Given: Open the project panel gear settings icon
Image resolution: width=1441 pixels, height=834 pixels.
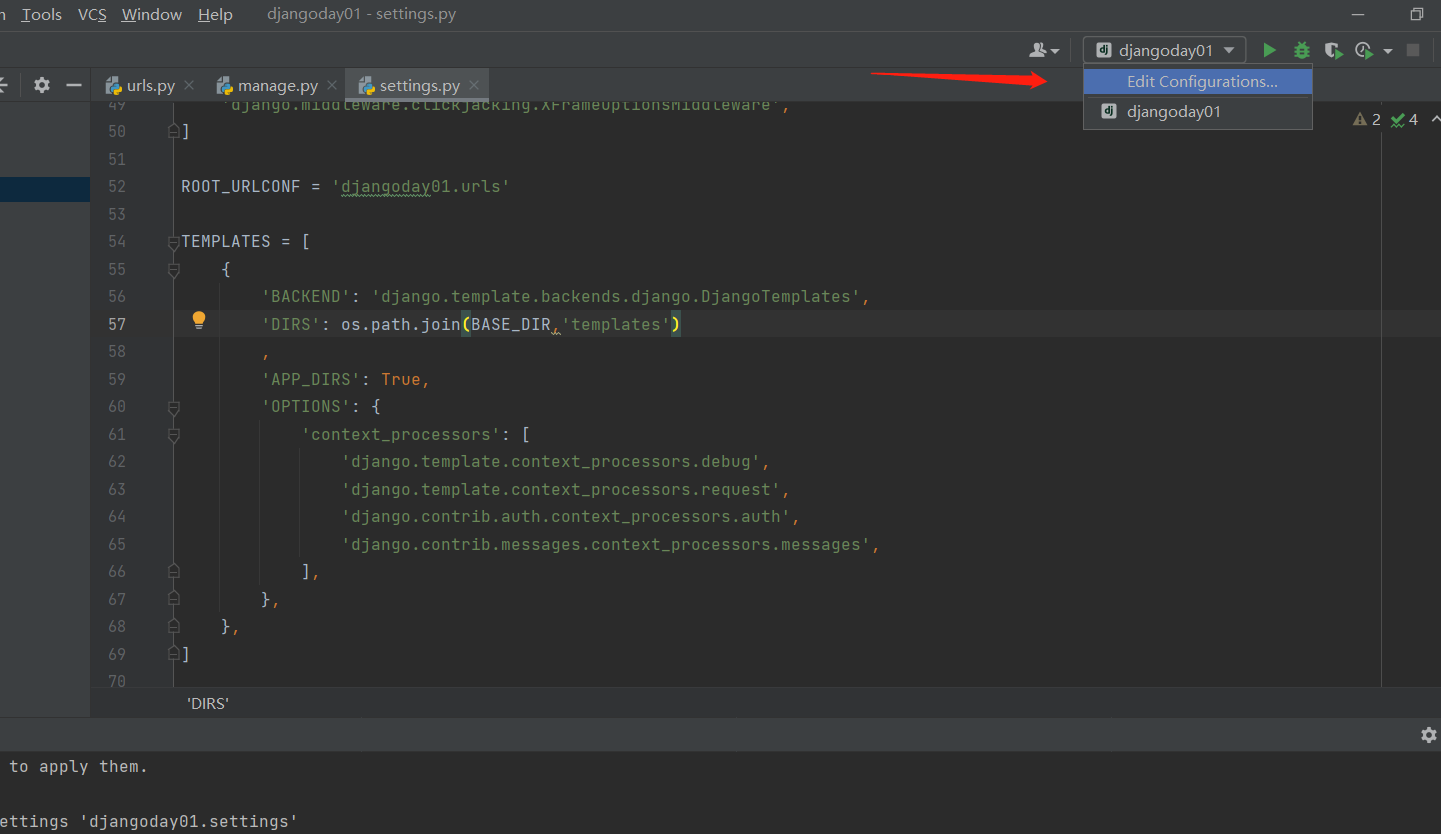Looking at the screenshot, I should pyautogui.click(x=42, y=85).
